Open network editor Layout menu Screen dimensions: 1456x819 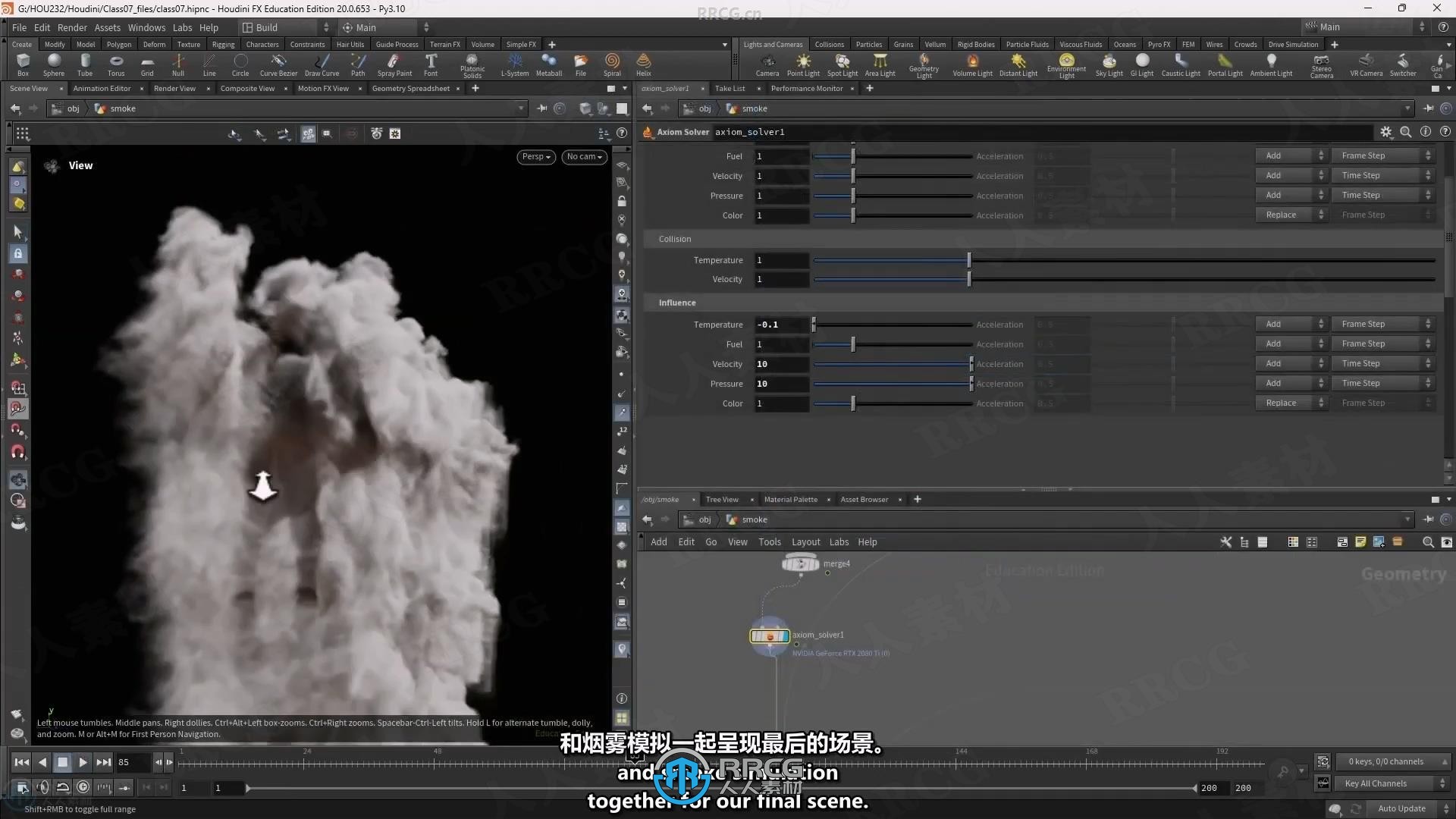click(805, 542)
